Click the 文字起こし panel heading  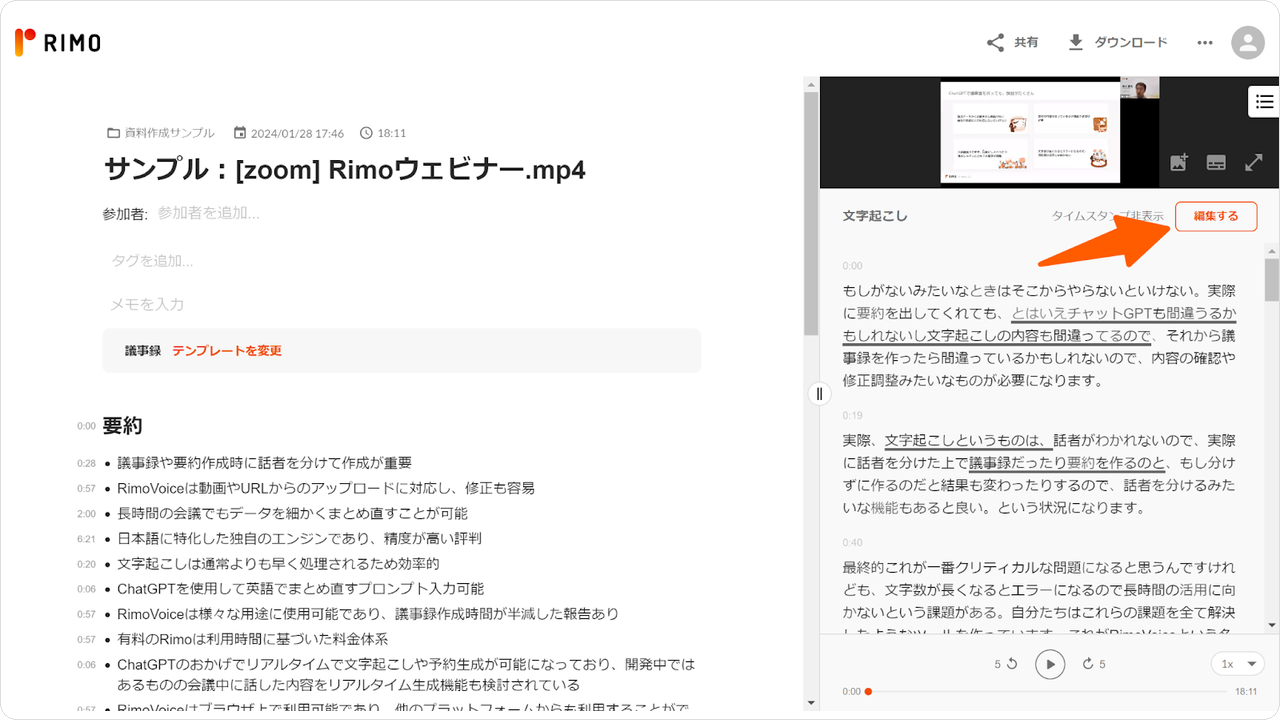[x=875, y=216]
